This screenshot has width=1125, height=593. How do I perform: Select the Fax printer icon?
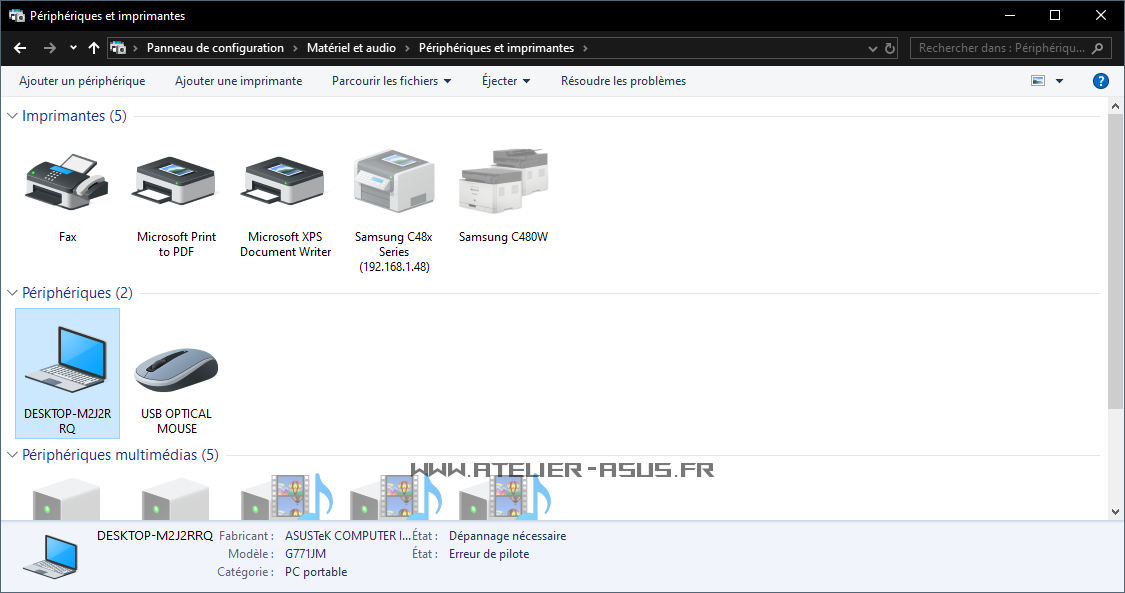point(67,183)
